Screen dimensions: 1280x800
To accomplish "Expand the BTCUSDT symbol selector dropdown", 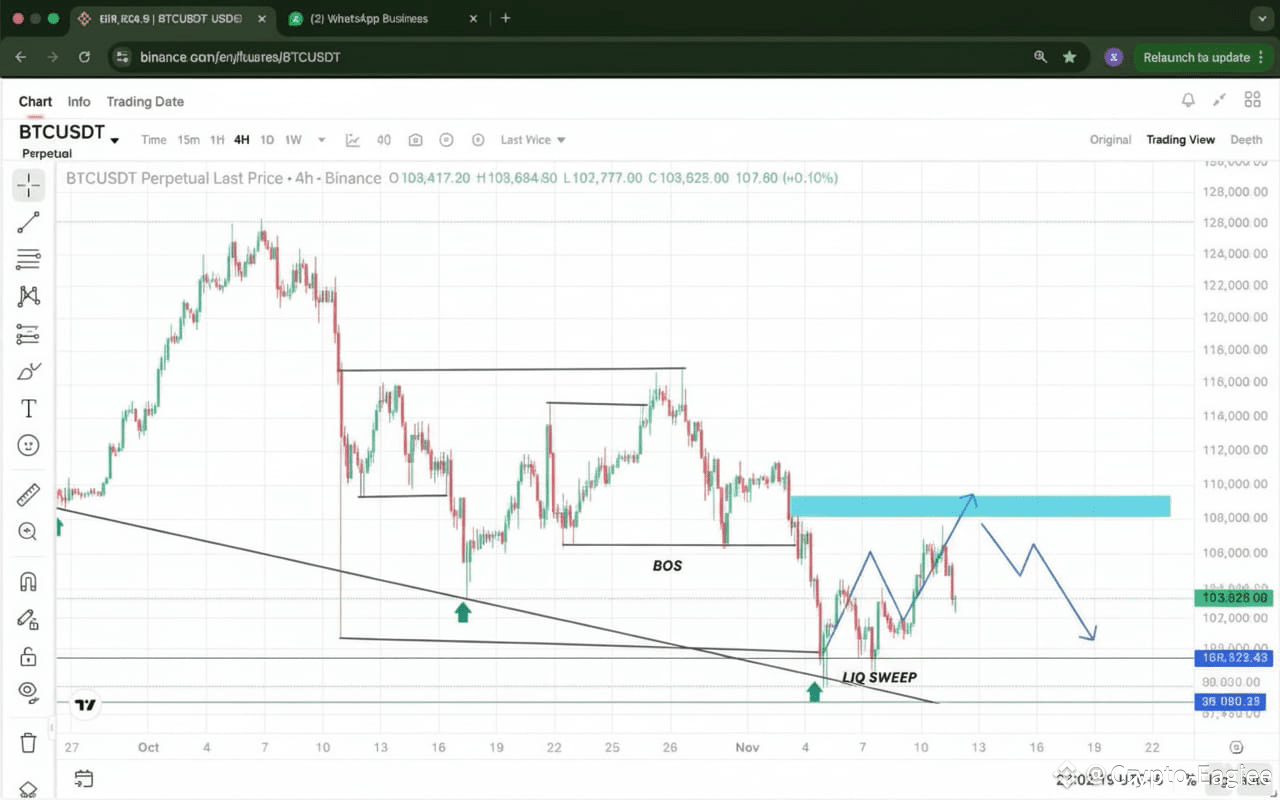I will click(x=115, y=140).
